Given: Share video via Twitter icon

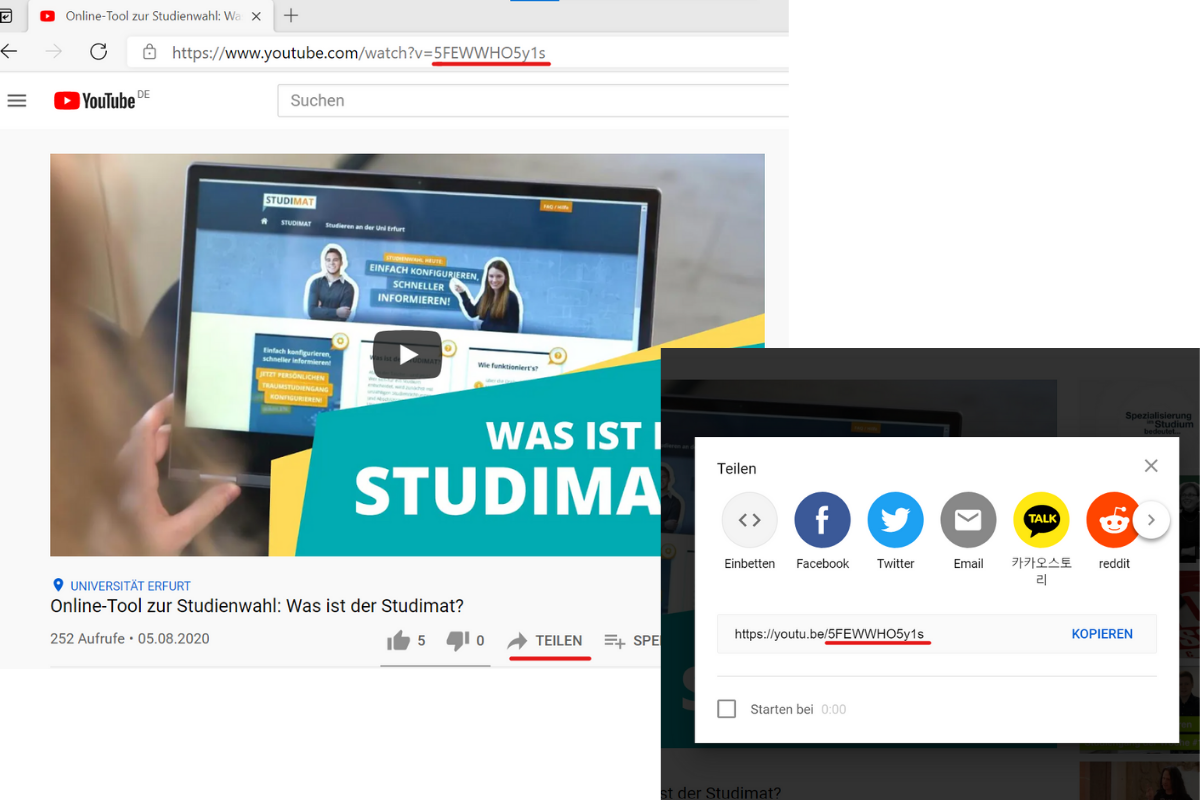Looking at the screenshot, I should (x=895, y=520).
